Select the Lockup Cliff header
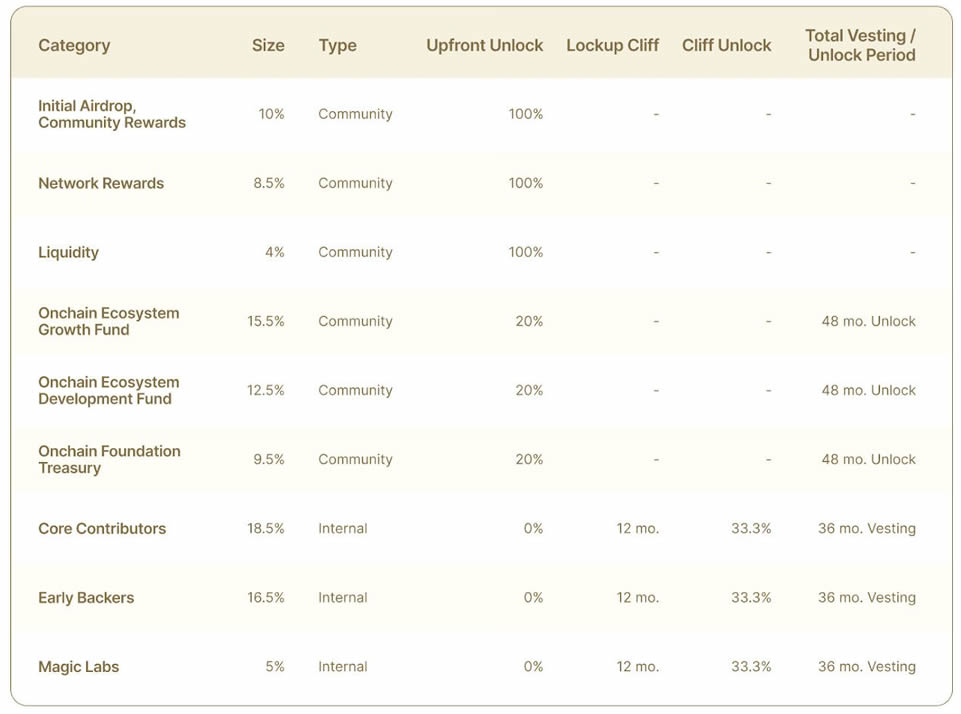 [x=612, y=45]
